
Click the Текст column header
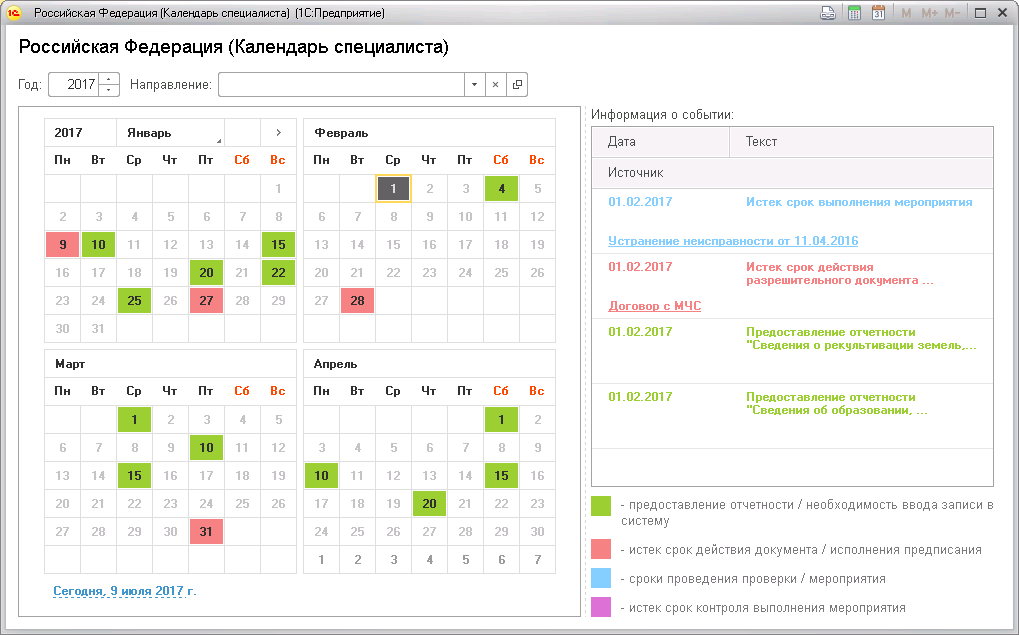[861, 142]
